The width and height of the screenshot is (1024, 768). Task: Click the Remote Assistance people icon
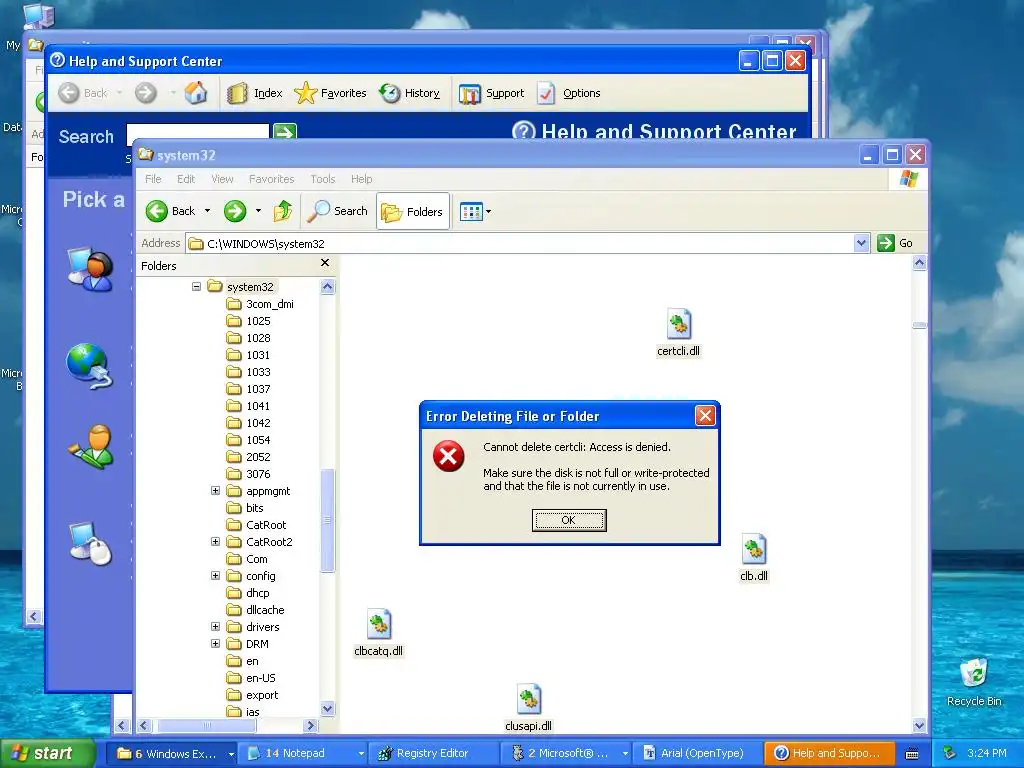click(90, 269)
